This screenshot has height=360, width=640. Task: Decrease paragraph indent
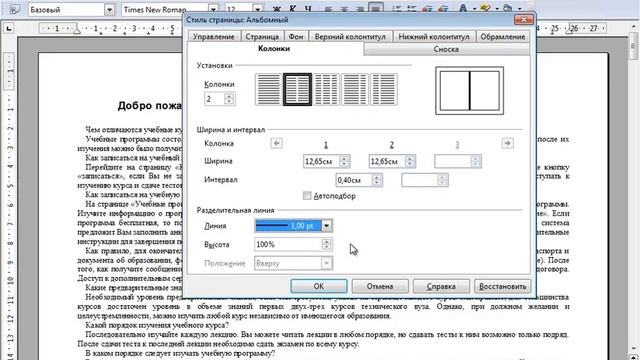427,9
